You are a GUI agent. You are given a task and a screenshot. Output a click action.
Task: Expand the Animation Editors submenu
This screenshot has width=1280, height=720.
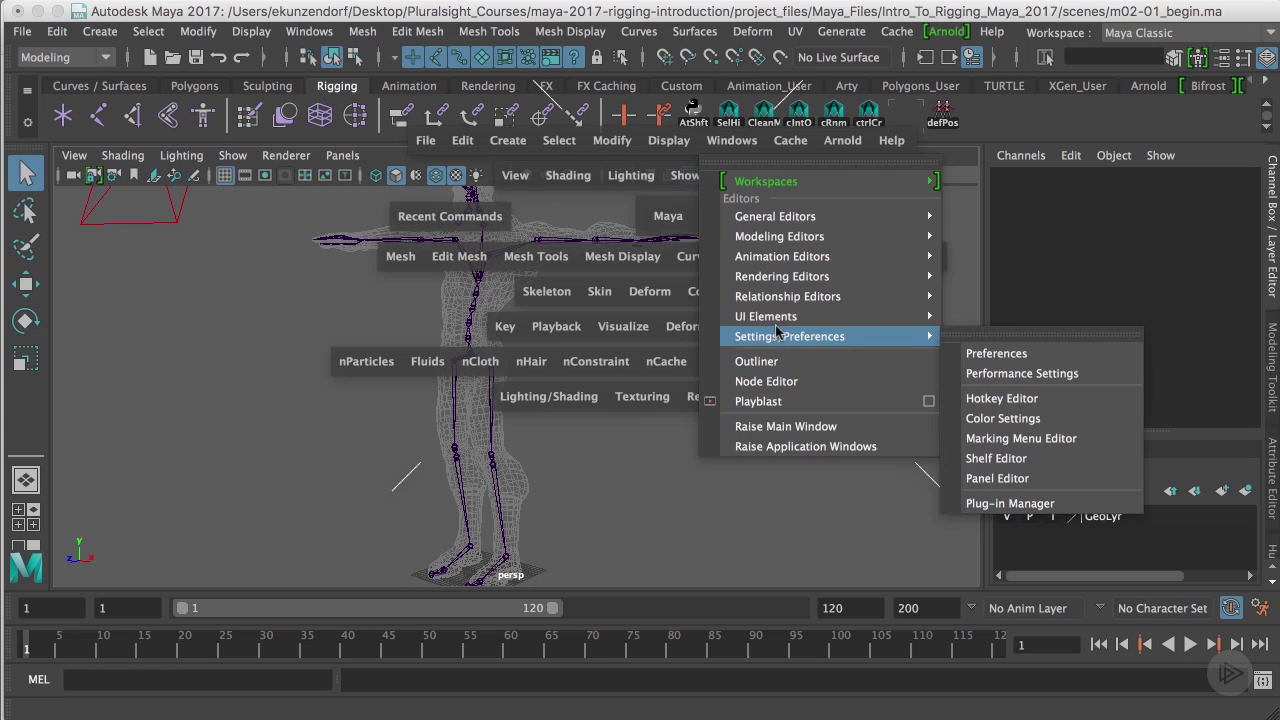(829, 256)
